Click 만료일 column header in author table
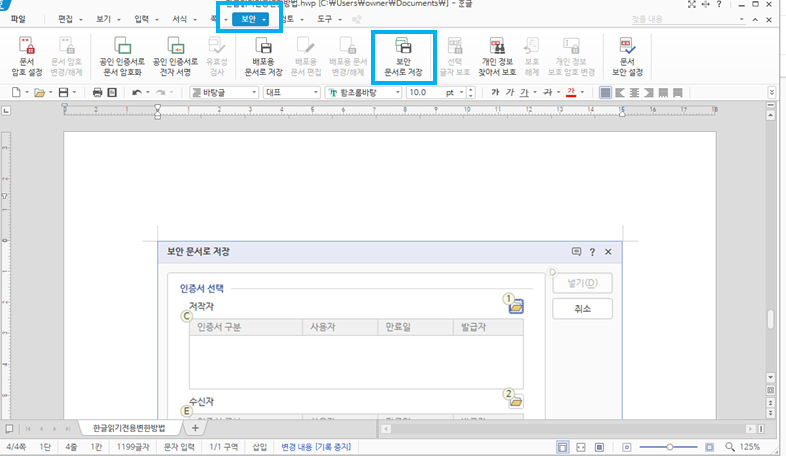Image resolution: width=786 pixels, height=456 pixels. coord(416,327)
